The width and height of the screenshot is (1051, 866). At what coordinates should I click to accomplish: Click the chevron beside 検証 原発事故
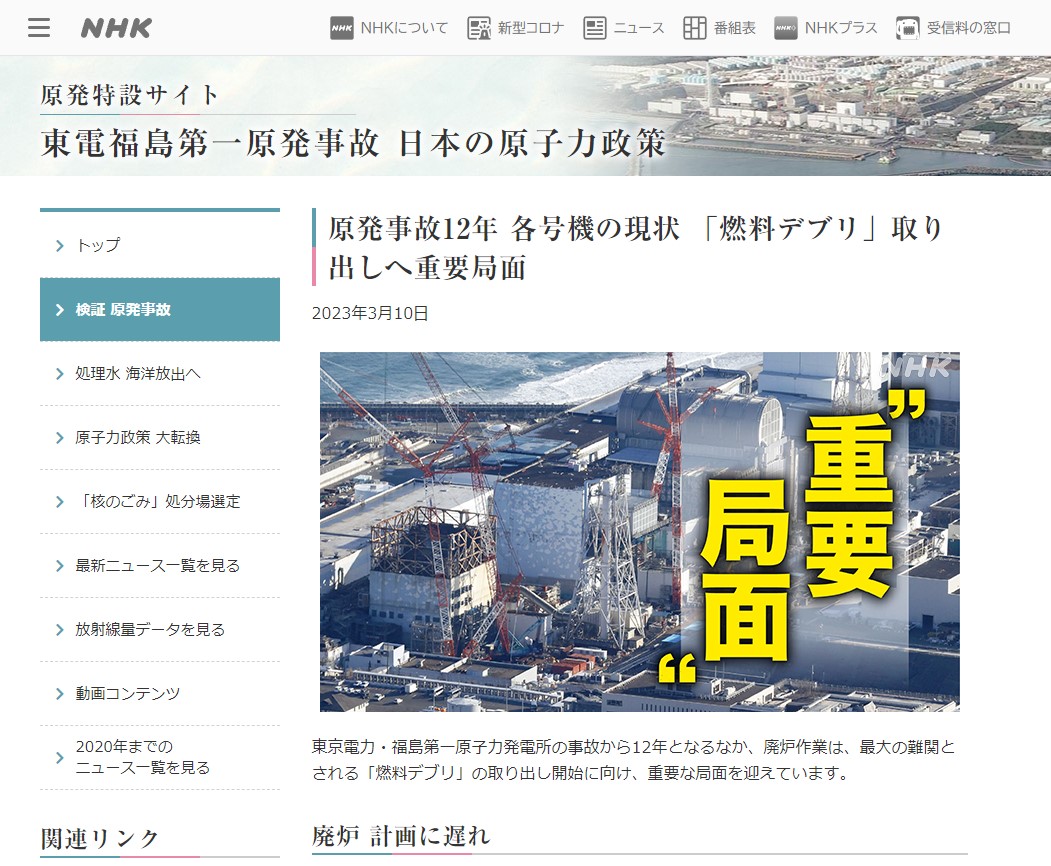60,310
